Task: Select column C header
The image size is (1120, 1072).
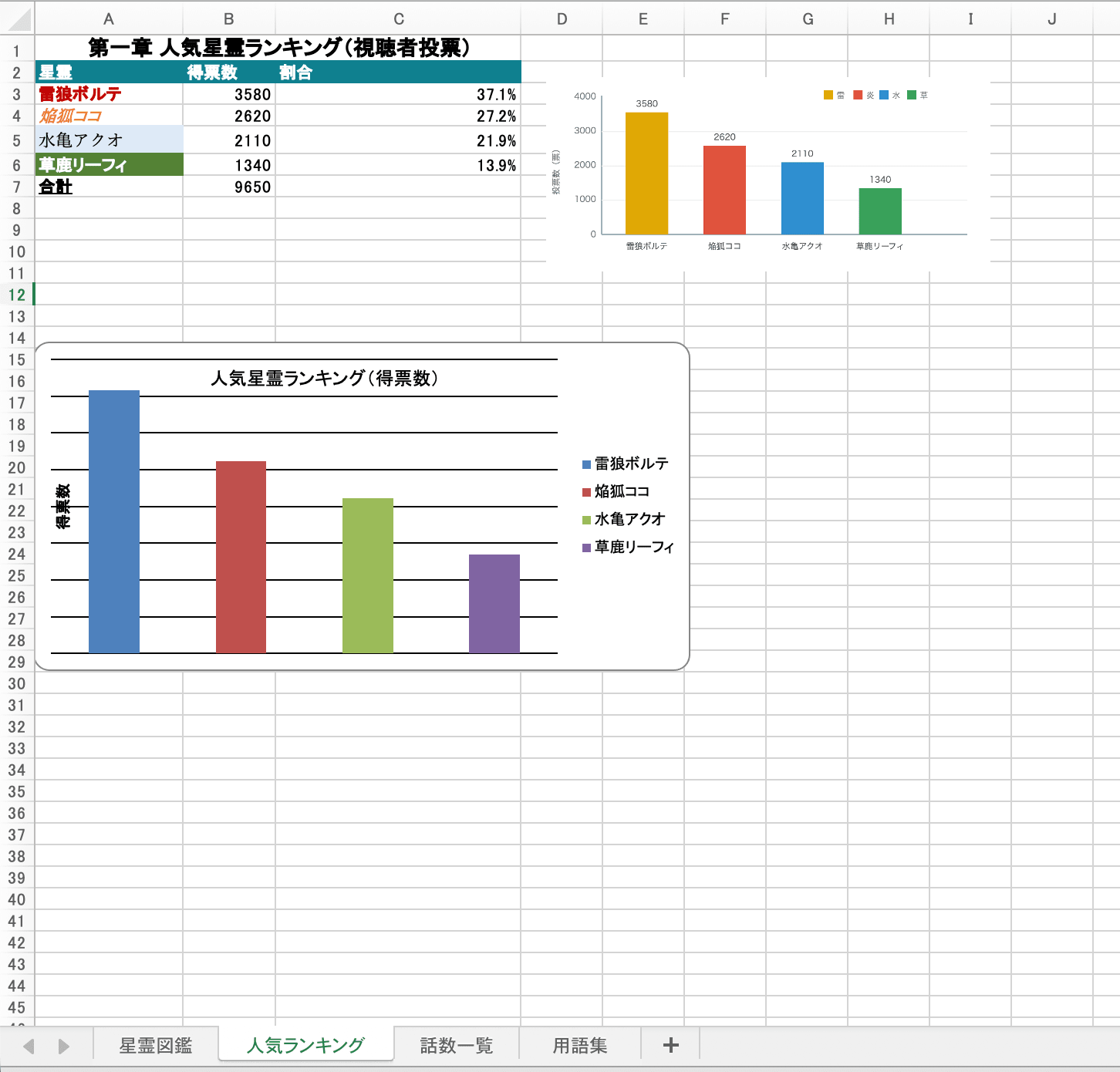Action: point(398,19)
